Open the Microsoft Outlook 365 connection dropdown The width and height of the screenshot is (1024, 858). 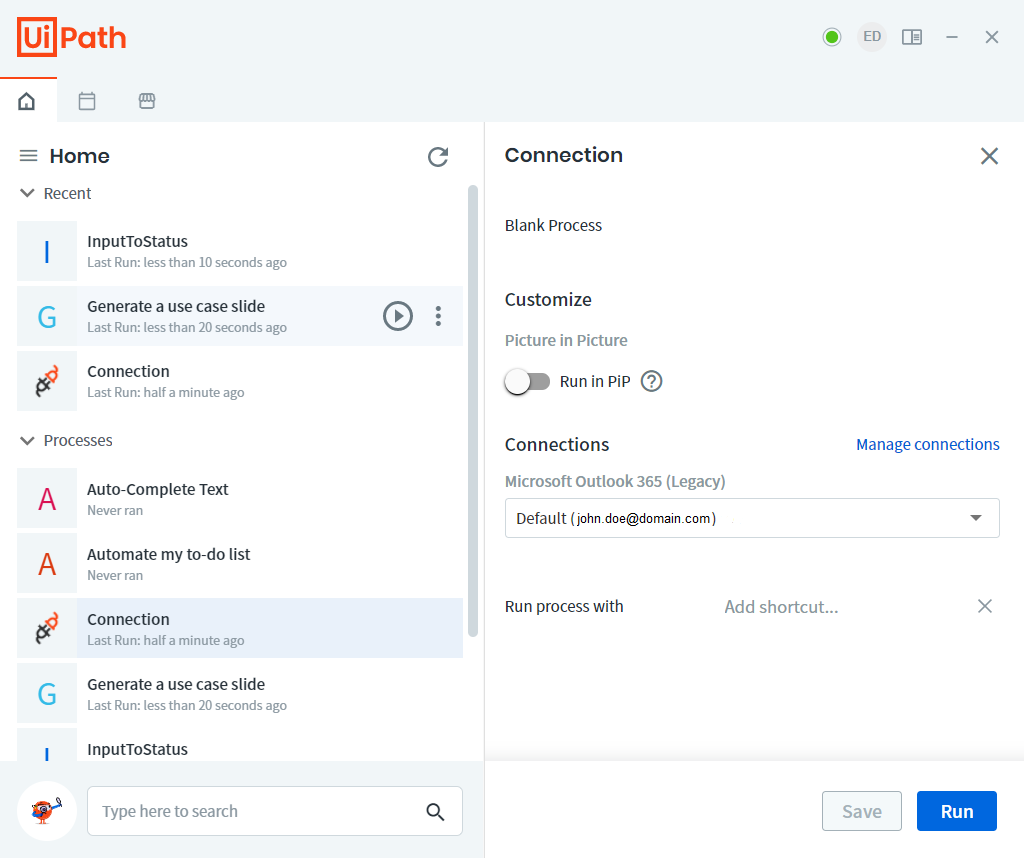(752, 518)
